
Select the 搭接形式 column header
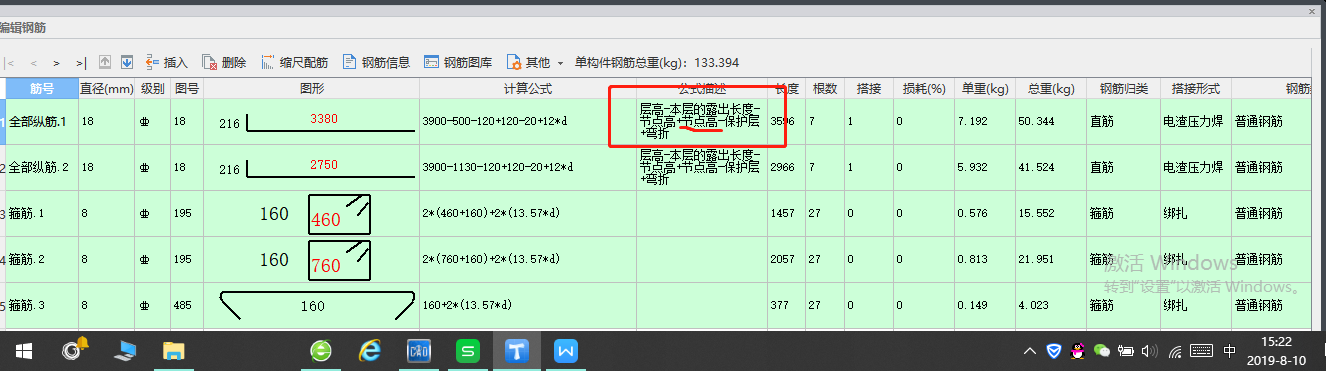coord(1196,89)
